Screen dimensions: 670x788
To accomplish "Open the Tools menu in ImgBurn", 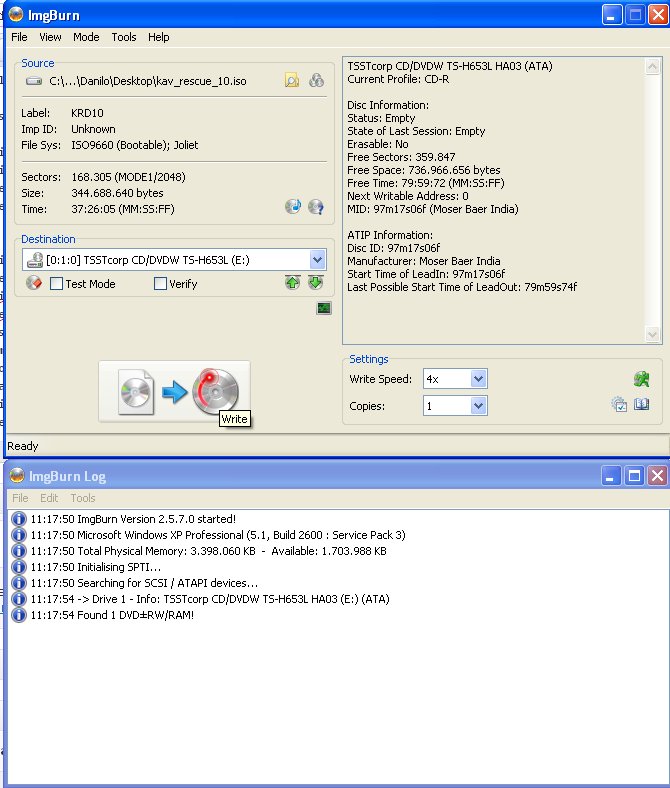I will point(124,37).
